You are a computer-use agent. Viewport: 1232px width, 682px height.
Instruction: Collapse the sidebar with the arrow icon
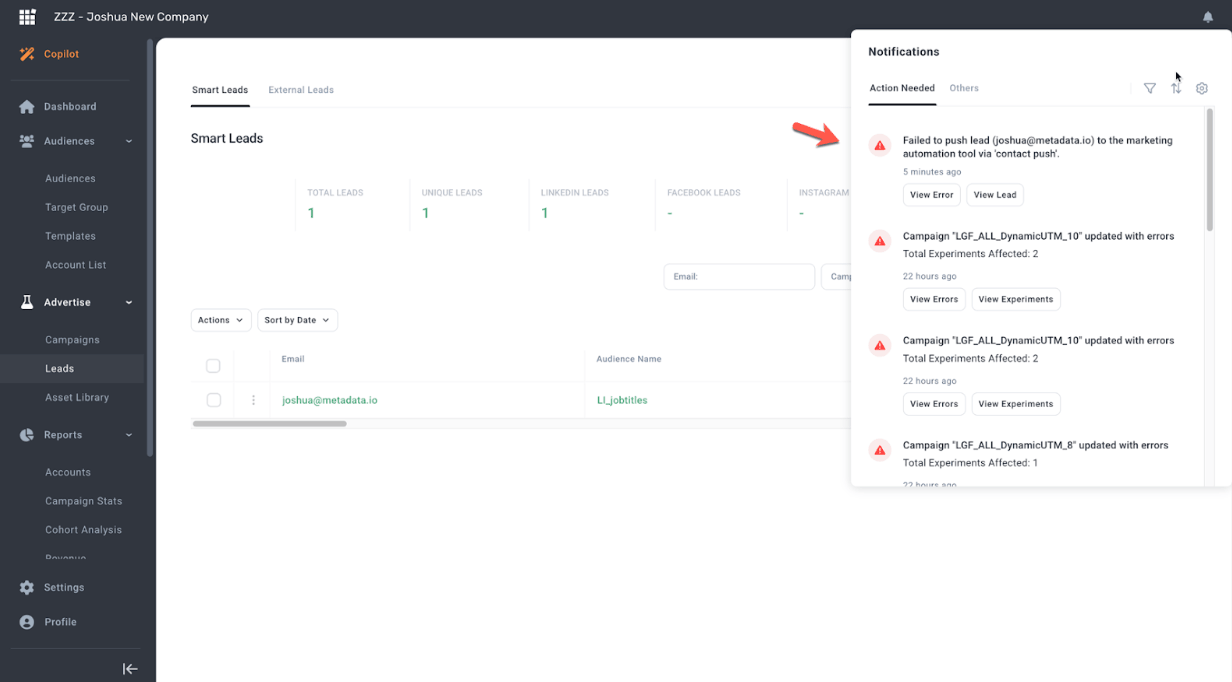coord(130,668)
